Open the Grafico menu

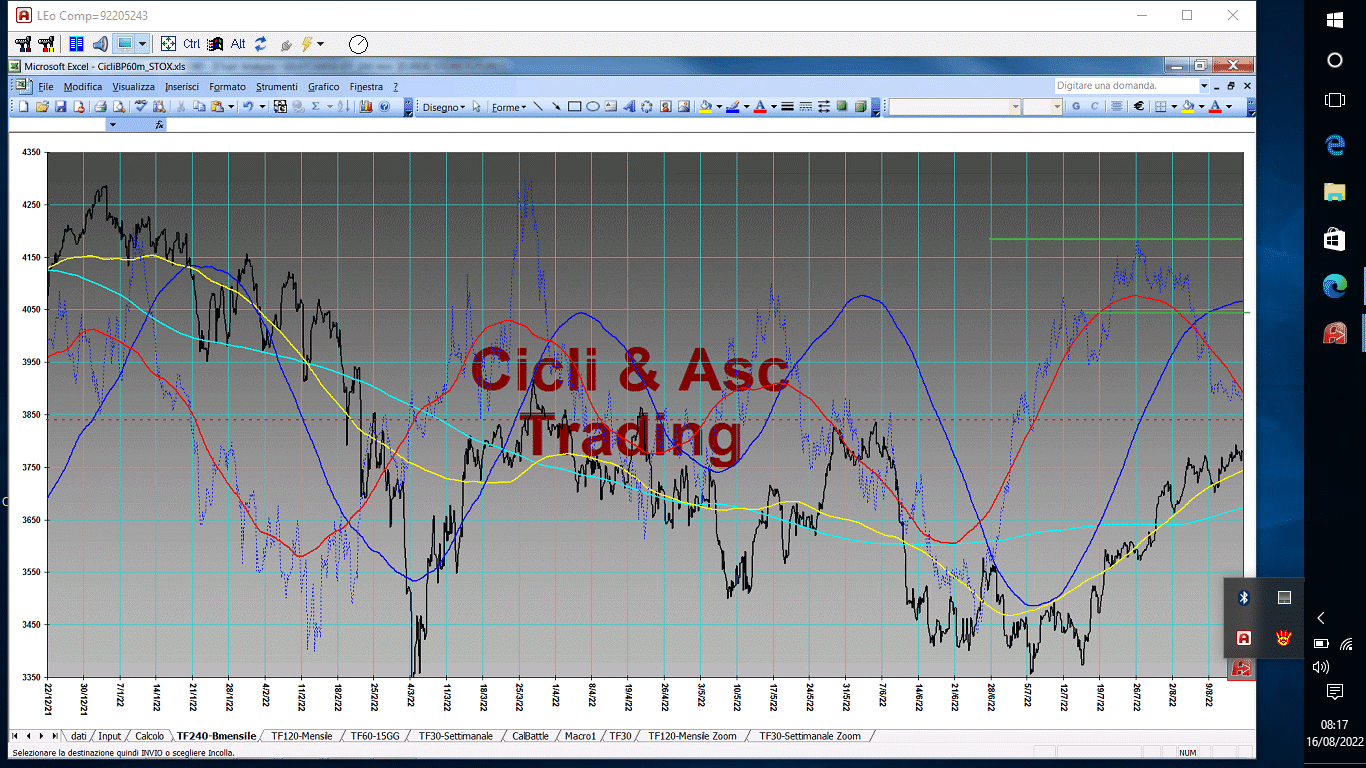(323, 87)
